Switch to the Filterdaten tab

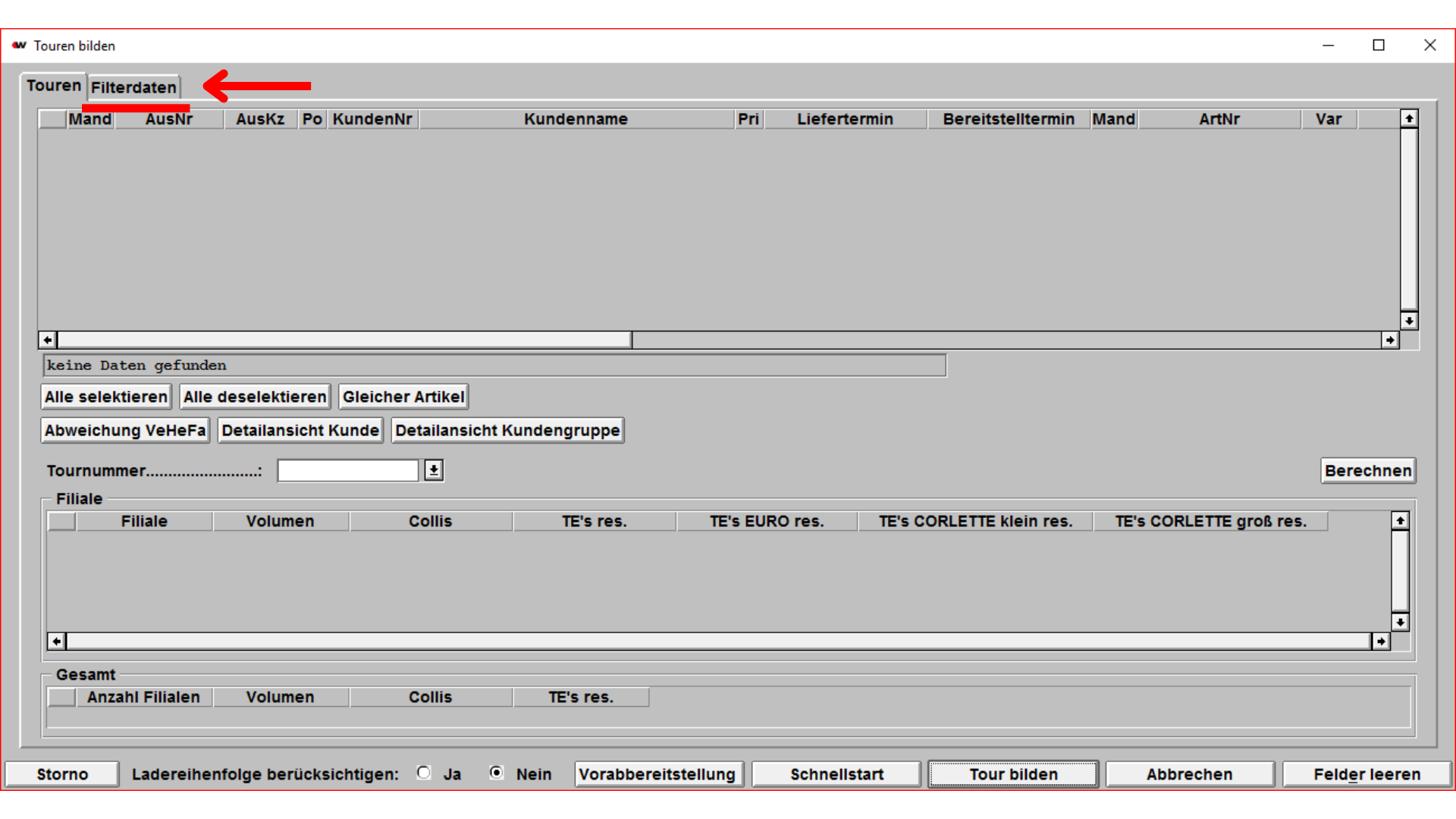(x=133, y=87)
